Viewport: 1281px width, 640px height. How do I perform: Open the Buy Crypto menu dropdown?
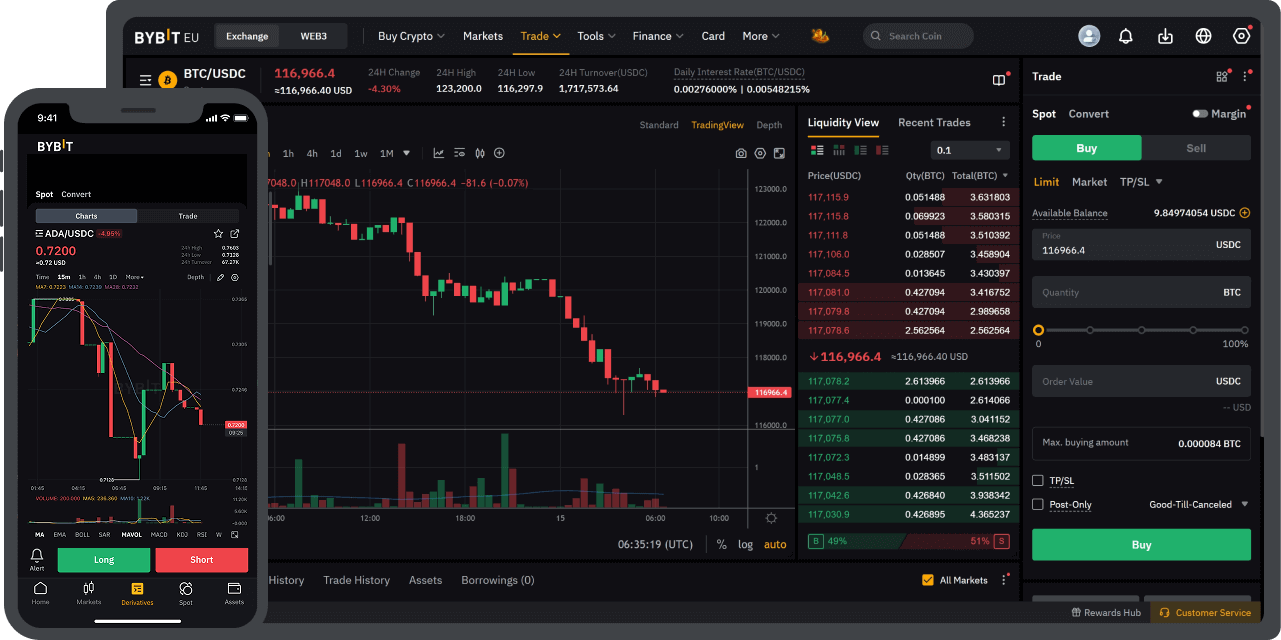[x=411, y=36]
